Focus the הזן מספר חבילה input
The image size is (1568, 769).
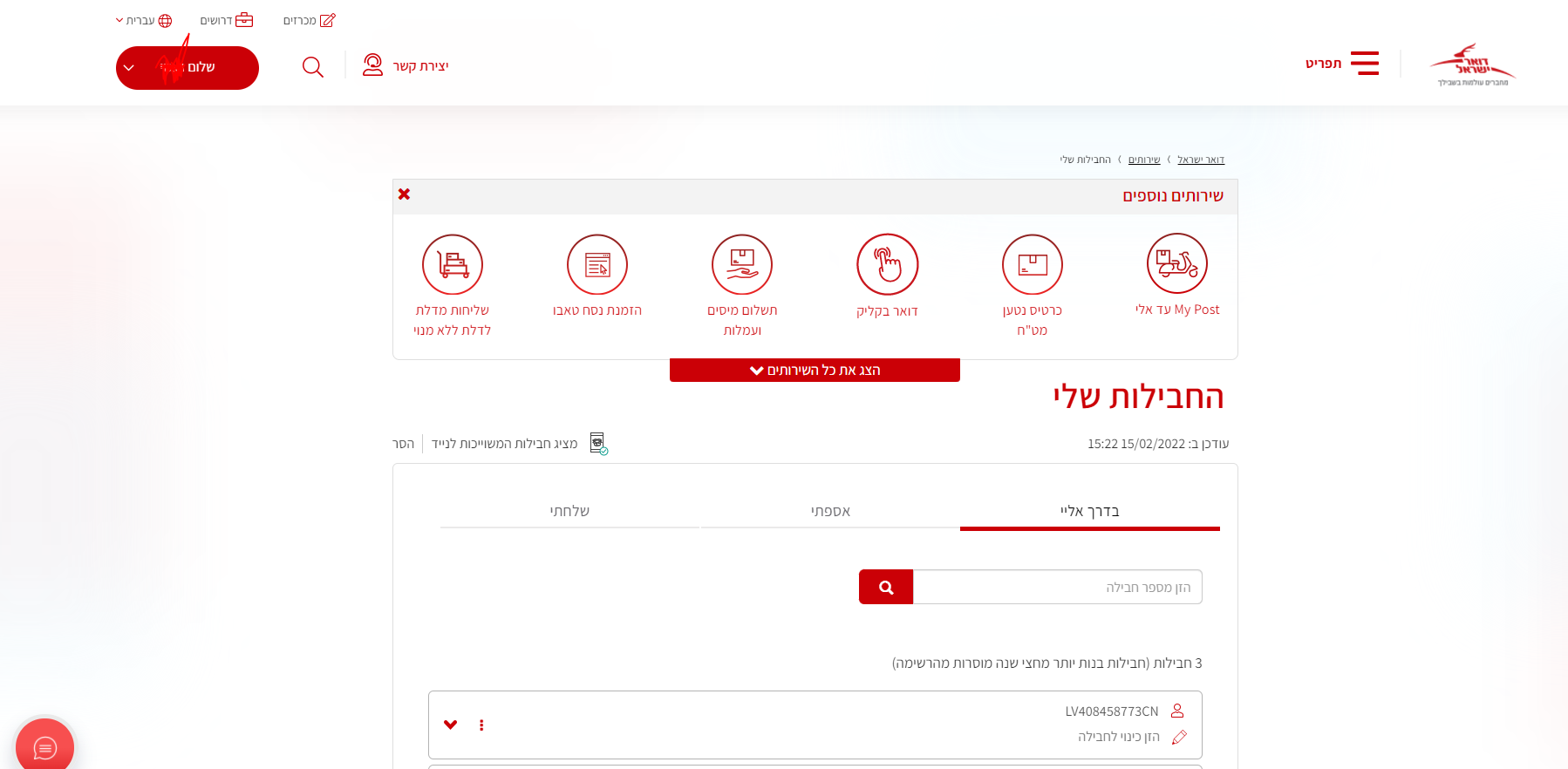(1058, 587)
